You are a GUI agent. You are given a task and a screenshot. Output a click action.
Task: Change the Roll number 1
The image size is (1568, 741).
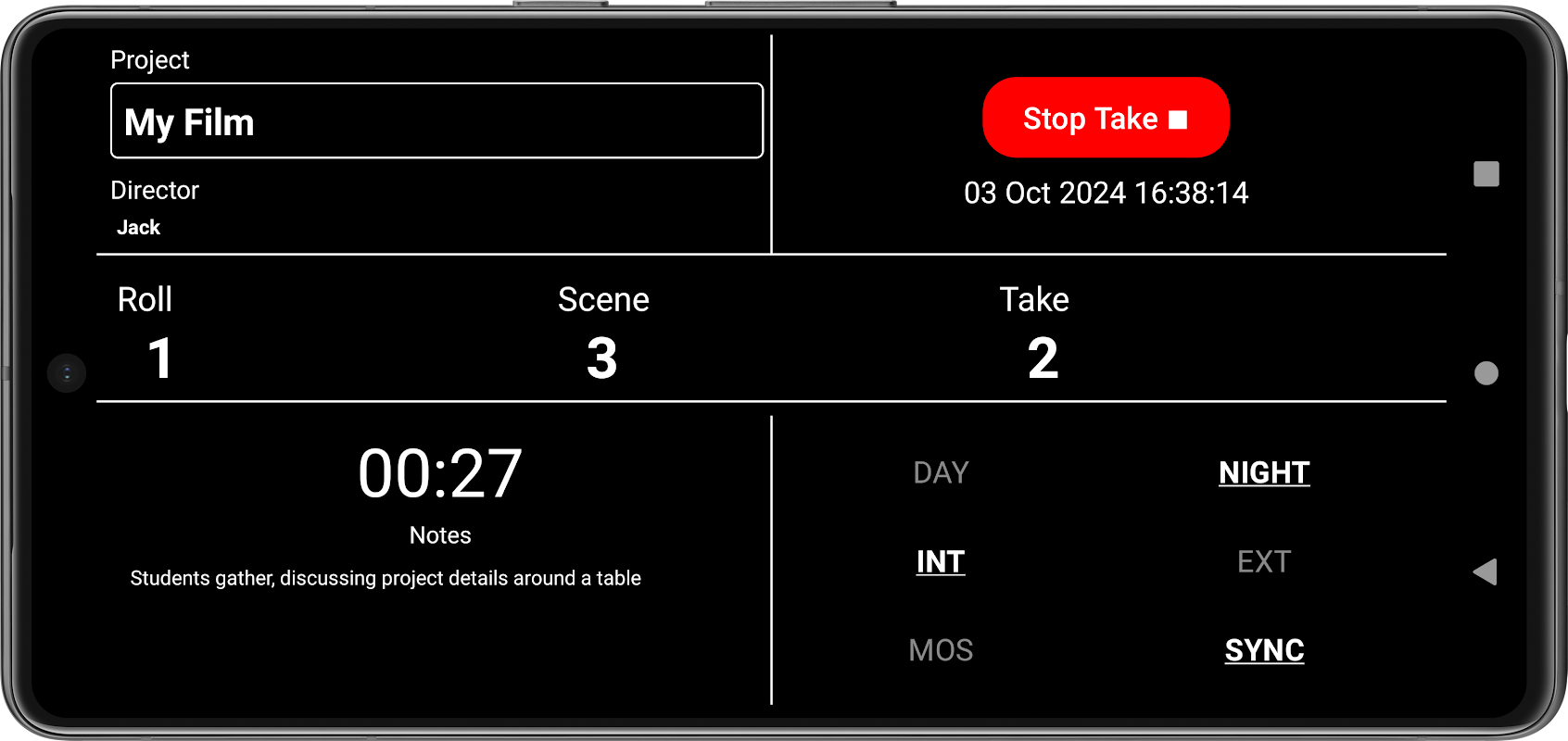(160, 358)
